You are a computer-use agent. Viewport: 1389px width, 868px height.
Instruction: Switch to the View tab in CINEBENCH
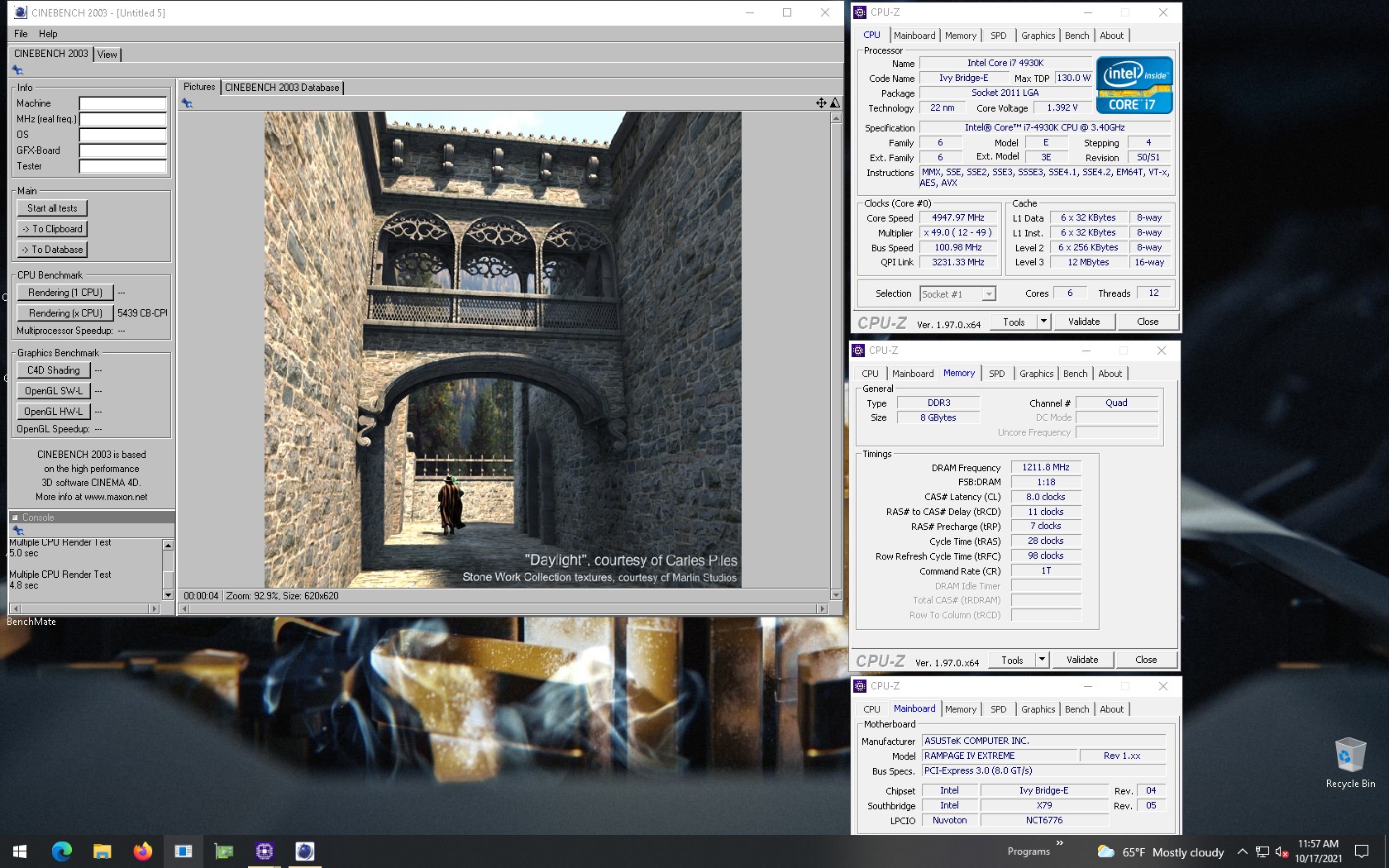pos(107,55)
